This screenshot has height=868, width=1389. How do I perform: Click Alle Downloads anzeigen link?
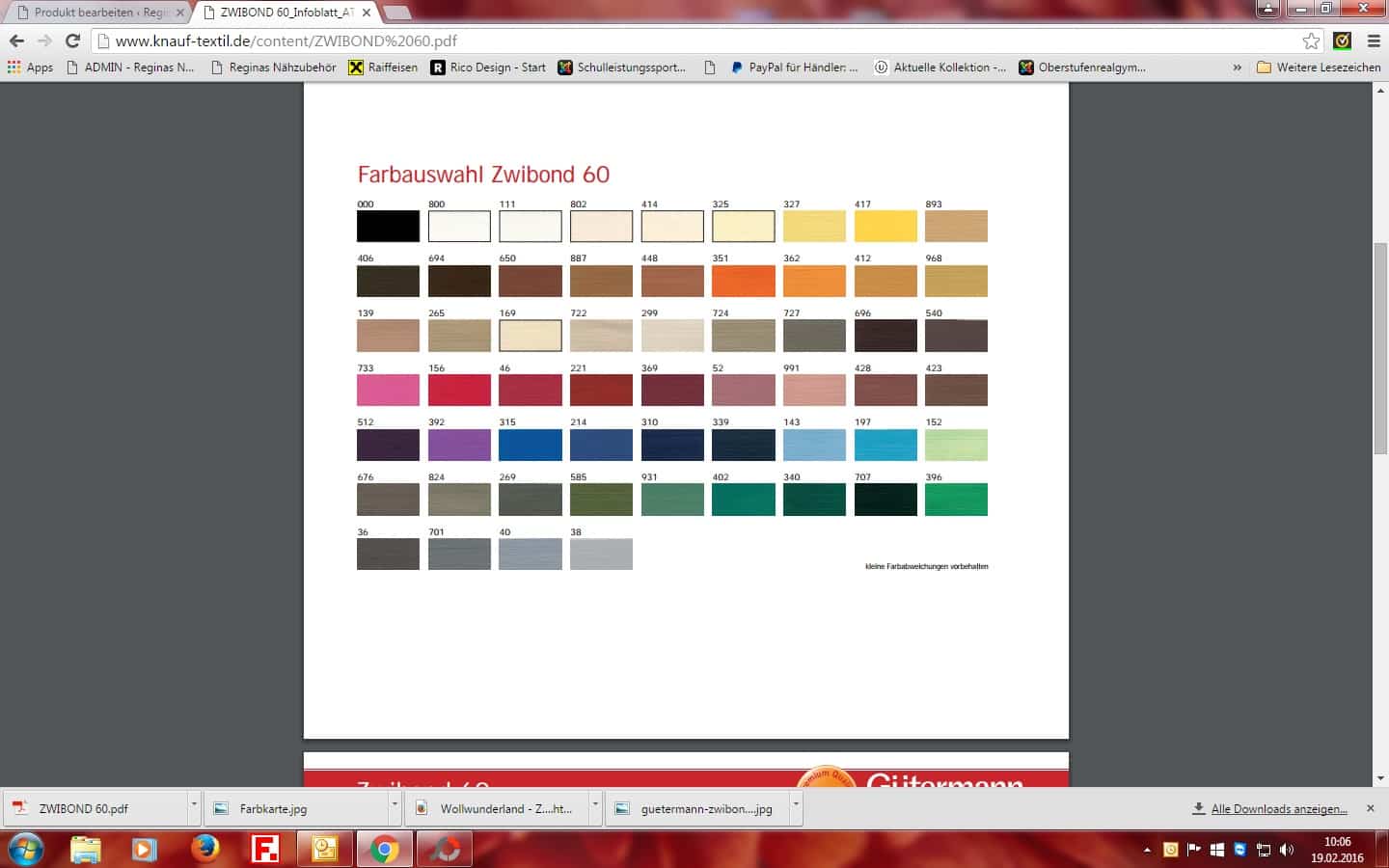pyautogui.click(x=1279, y=809)
